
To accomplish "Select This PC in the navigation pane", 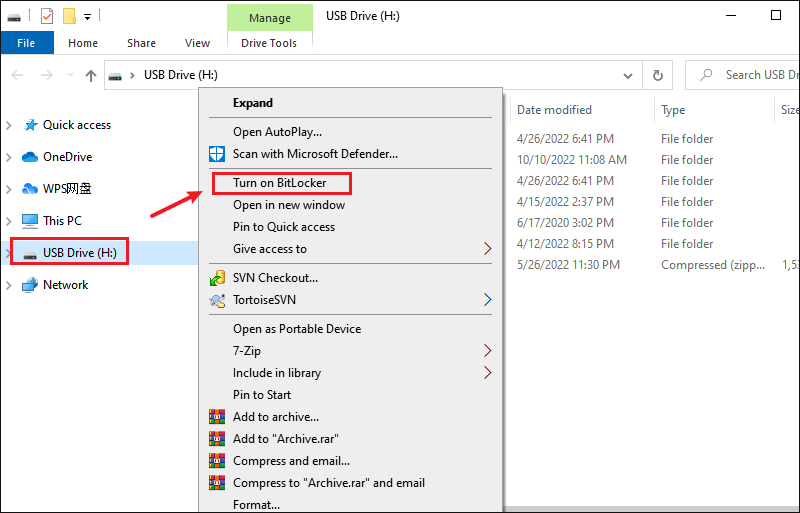I will (x=62, y=221).
